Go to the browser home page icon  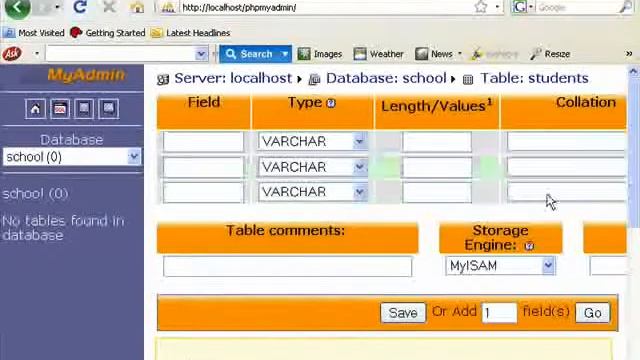click(137, 7)
